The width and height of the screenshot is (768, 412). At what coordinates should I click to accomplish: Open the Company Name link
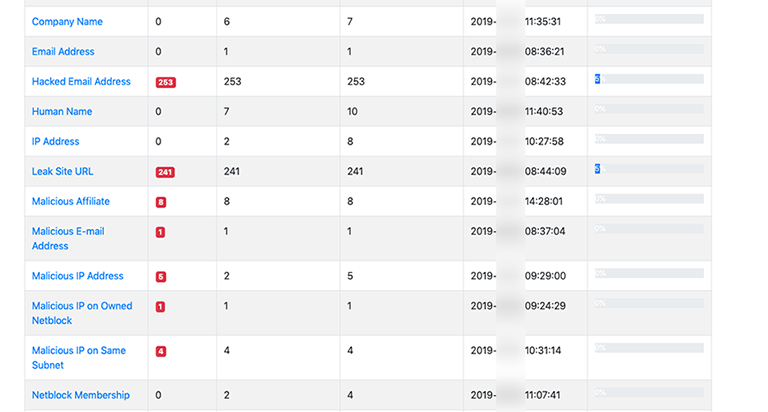click(x=67, y=22)
